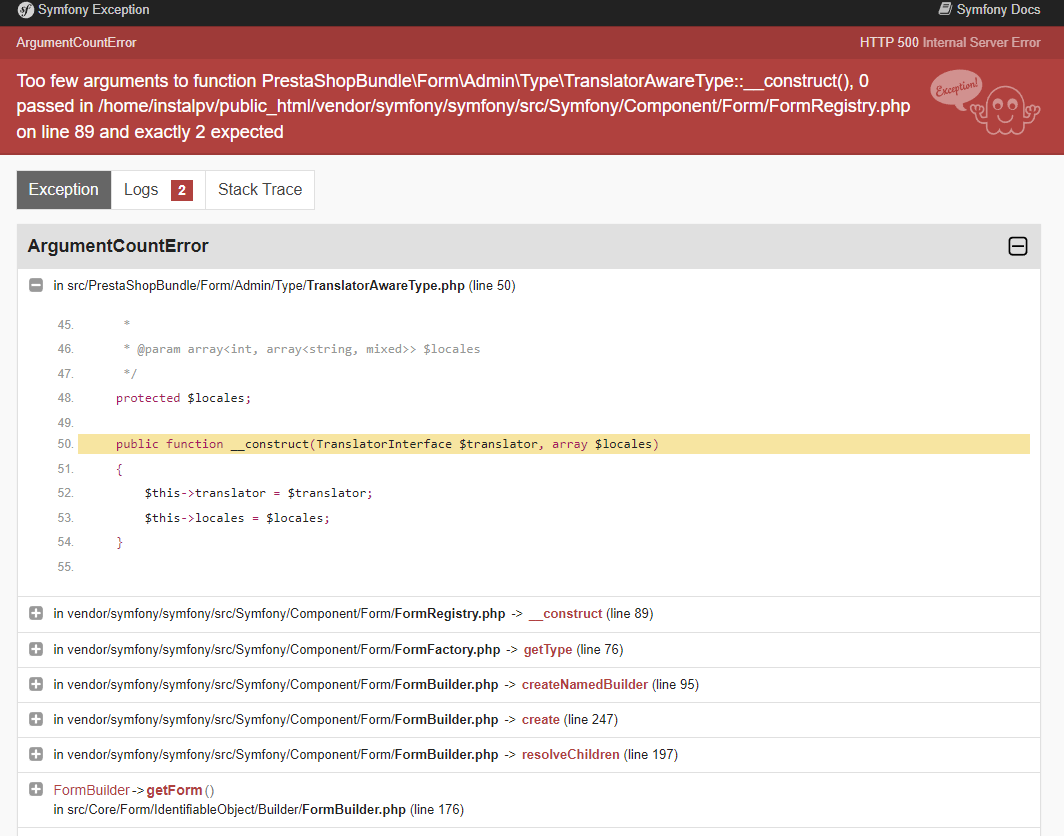Click the resolveChildren method name
Viewport: 1064px width, 836px height.
tap(571, 754)
